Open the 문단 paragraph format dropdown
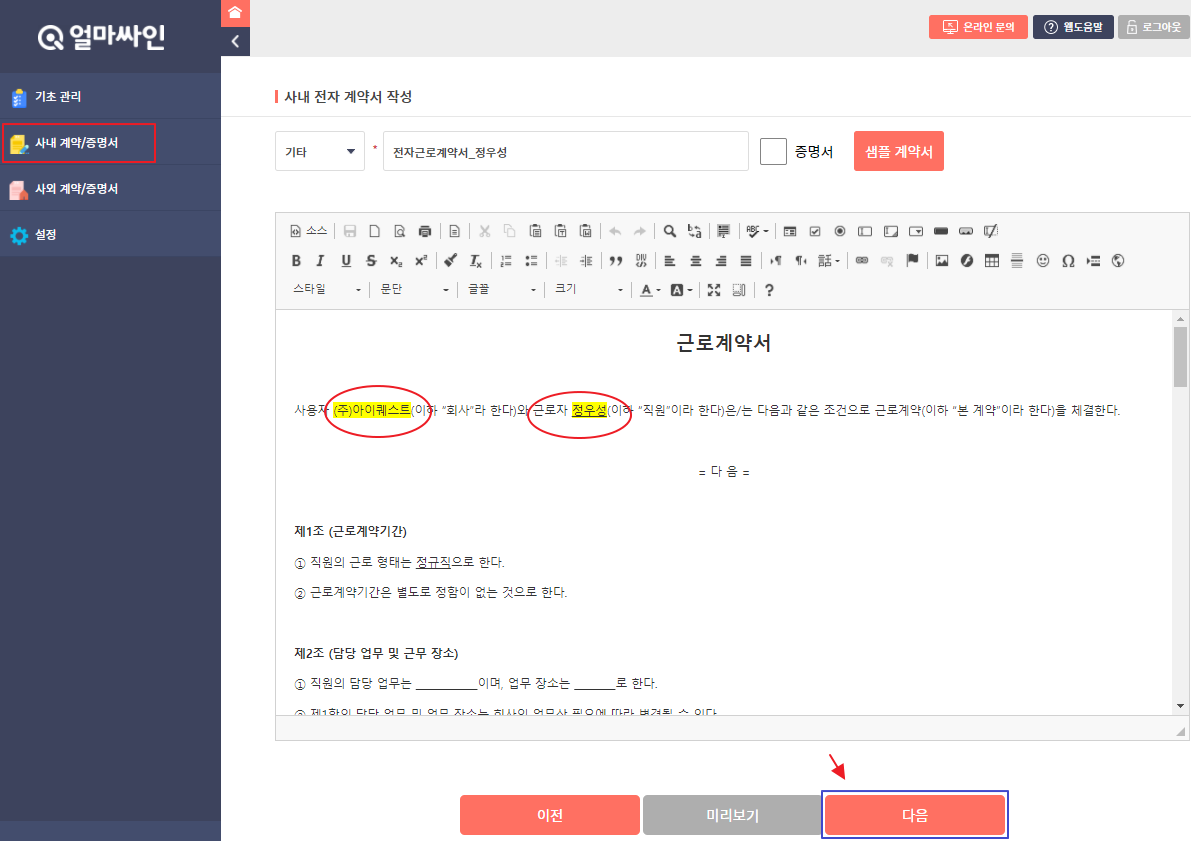The image size is (1191, 843). 414,289
